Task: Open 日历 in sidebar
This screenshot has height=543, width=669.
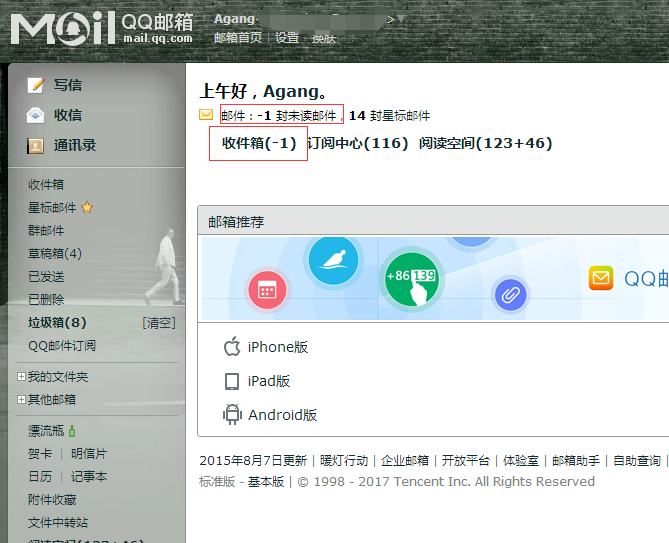Action: (x=40, y=476)
